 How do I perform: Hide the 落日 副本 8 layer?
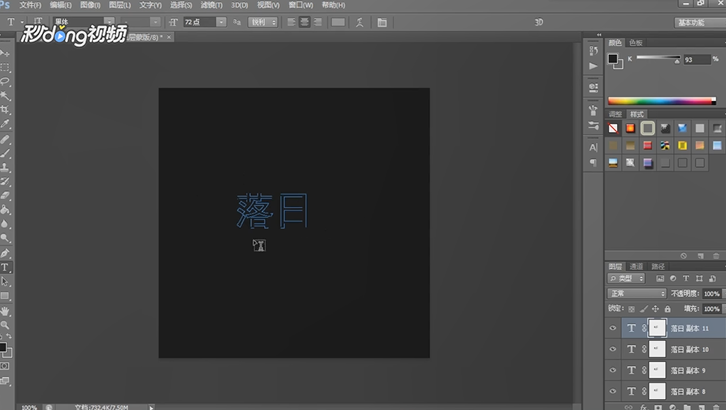[x=613, y=391]
